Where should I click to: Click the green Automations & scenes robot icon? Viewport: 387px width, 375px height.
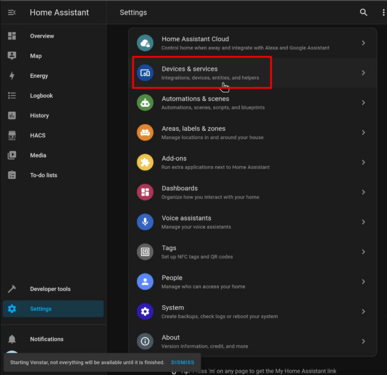[145, 103]
